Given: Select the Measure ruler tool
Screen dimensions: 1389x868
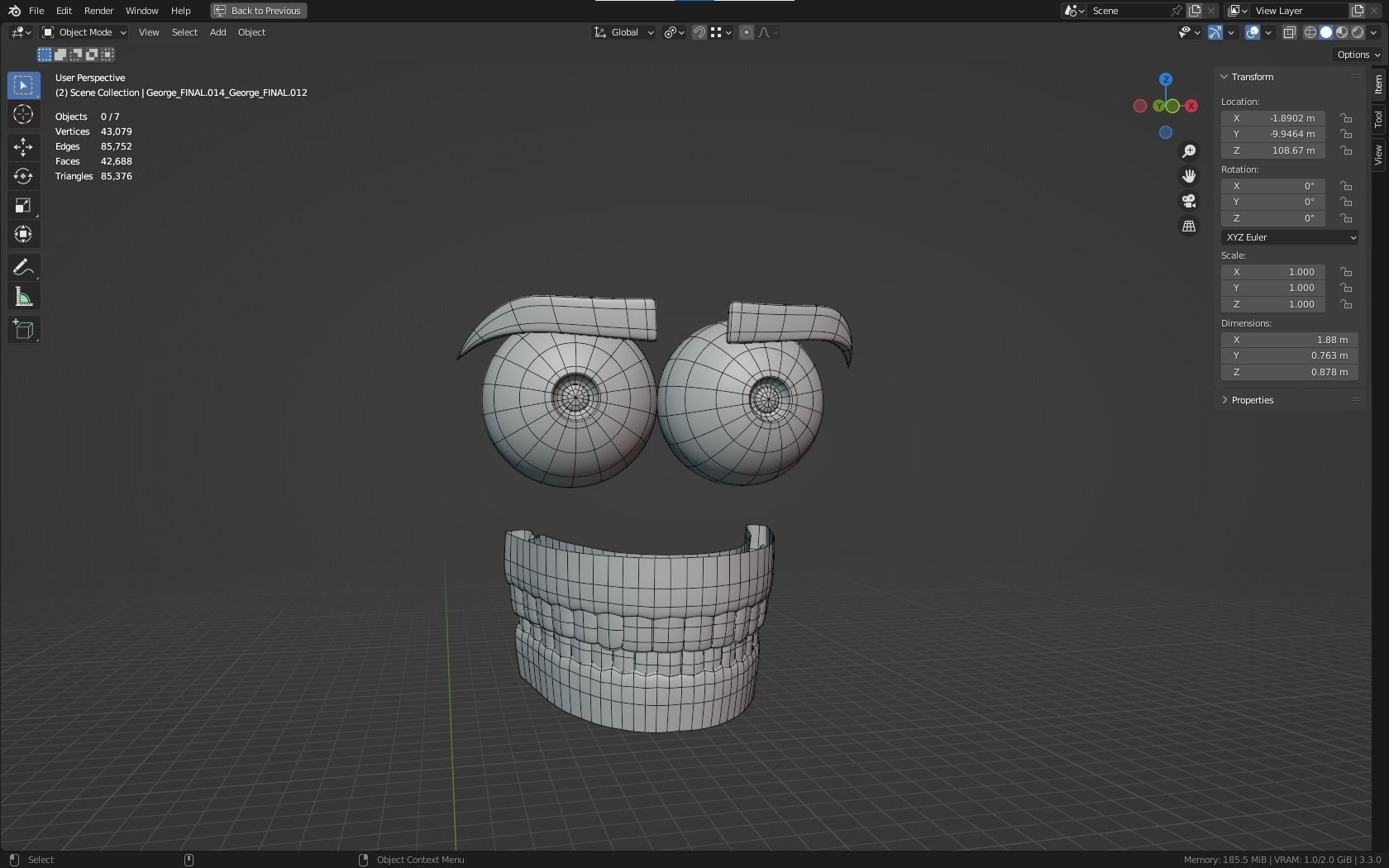Looking at the screenshot, I should (23, 297).
